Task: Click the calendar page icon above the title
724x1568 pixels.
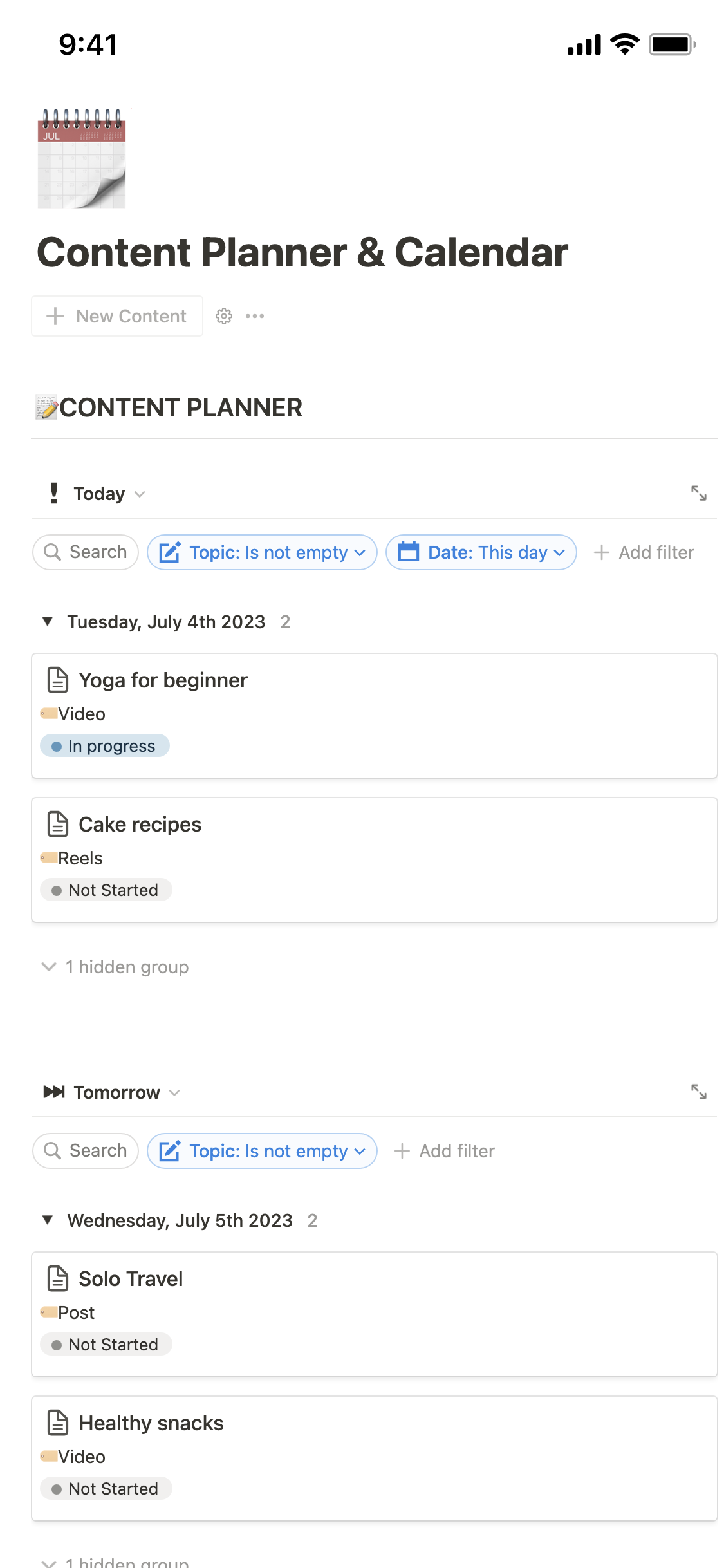Action: pos(82,158)
